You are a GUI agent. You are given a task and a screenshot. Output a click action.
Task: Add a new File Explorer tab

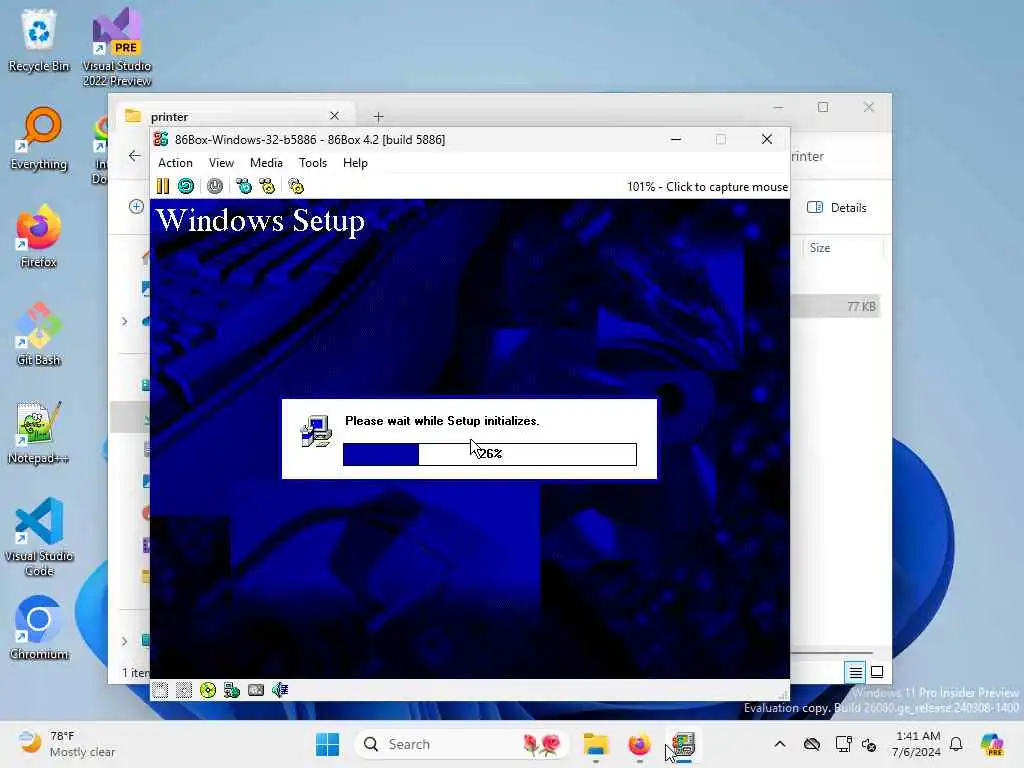click(379, 116)
